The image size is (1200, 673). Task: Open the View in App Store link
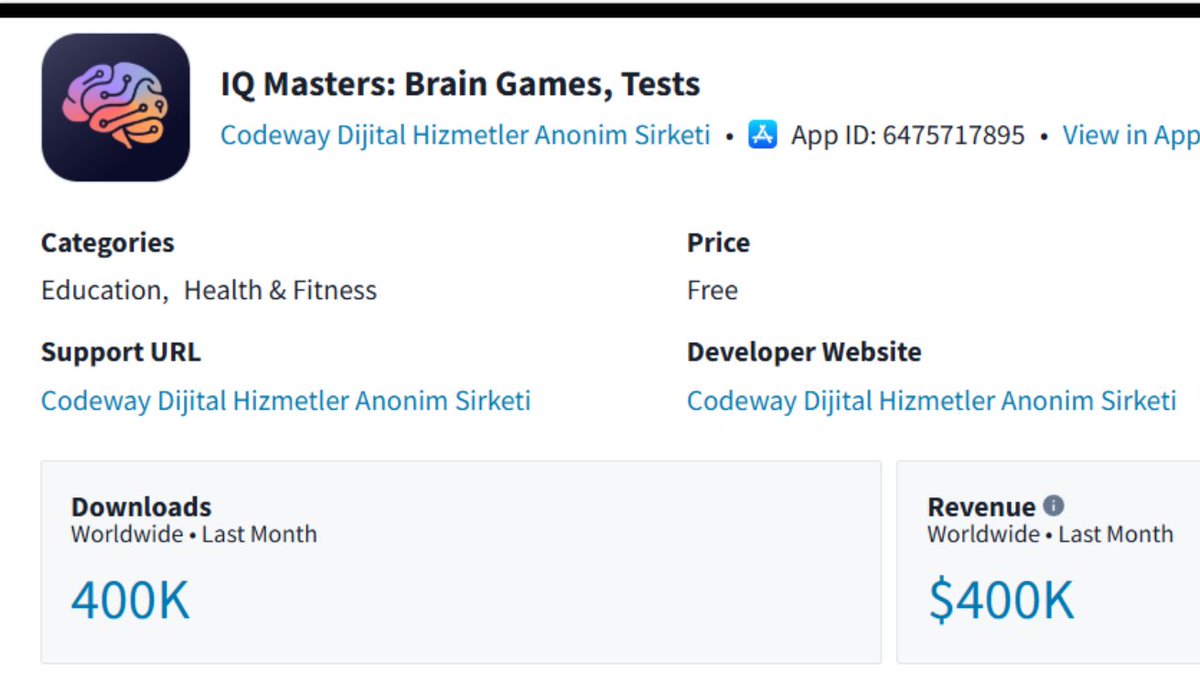pyautogui.click(x=1130, y=135)
